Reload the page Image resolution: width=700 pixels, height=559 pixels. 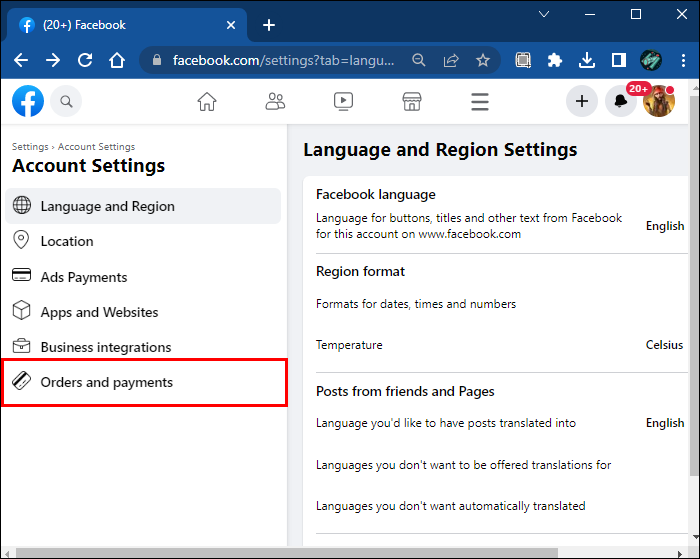[85, 60]
